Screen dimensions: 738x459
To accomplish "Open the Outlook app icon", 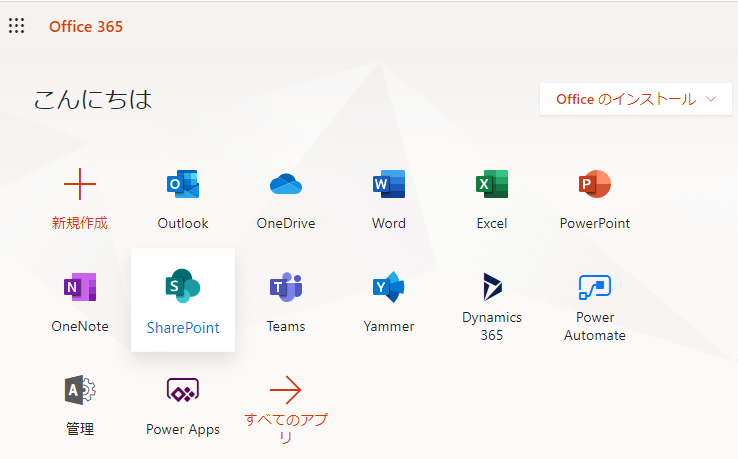I will pyautogui.click(x=183, y=184).
